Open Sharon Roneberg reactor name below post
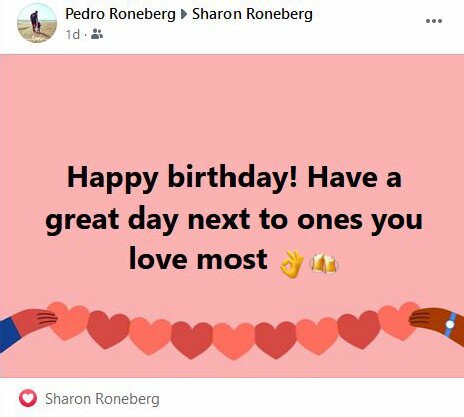The width and height of the screenshot is (464, 417). [102, 399]
